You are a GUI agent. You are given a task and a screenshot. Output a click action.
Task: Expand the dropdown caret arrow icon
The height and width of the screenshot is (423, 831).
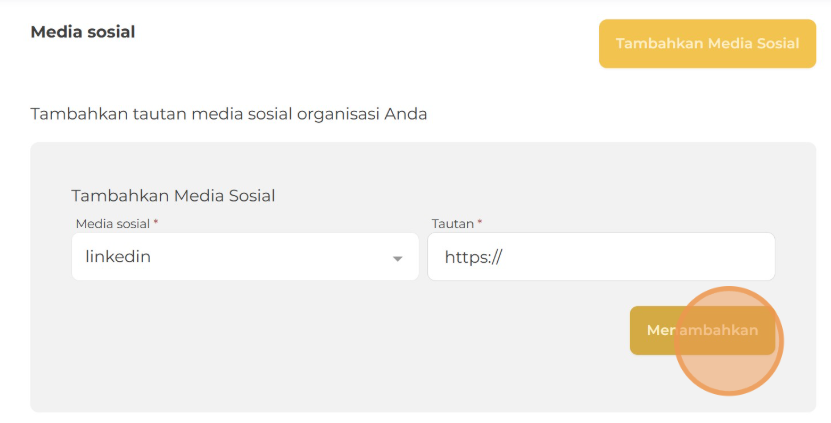[x=397, y=259]
